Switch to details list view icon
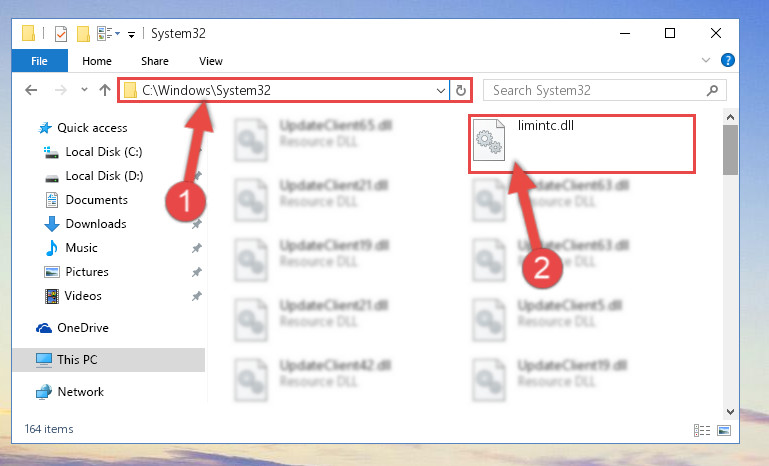Viewport: 769px width, 466px height. [x=702, y=431]
